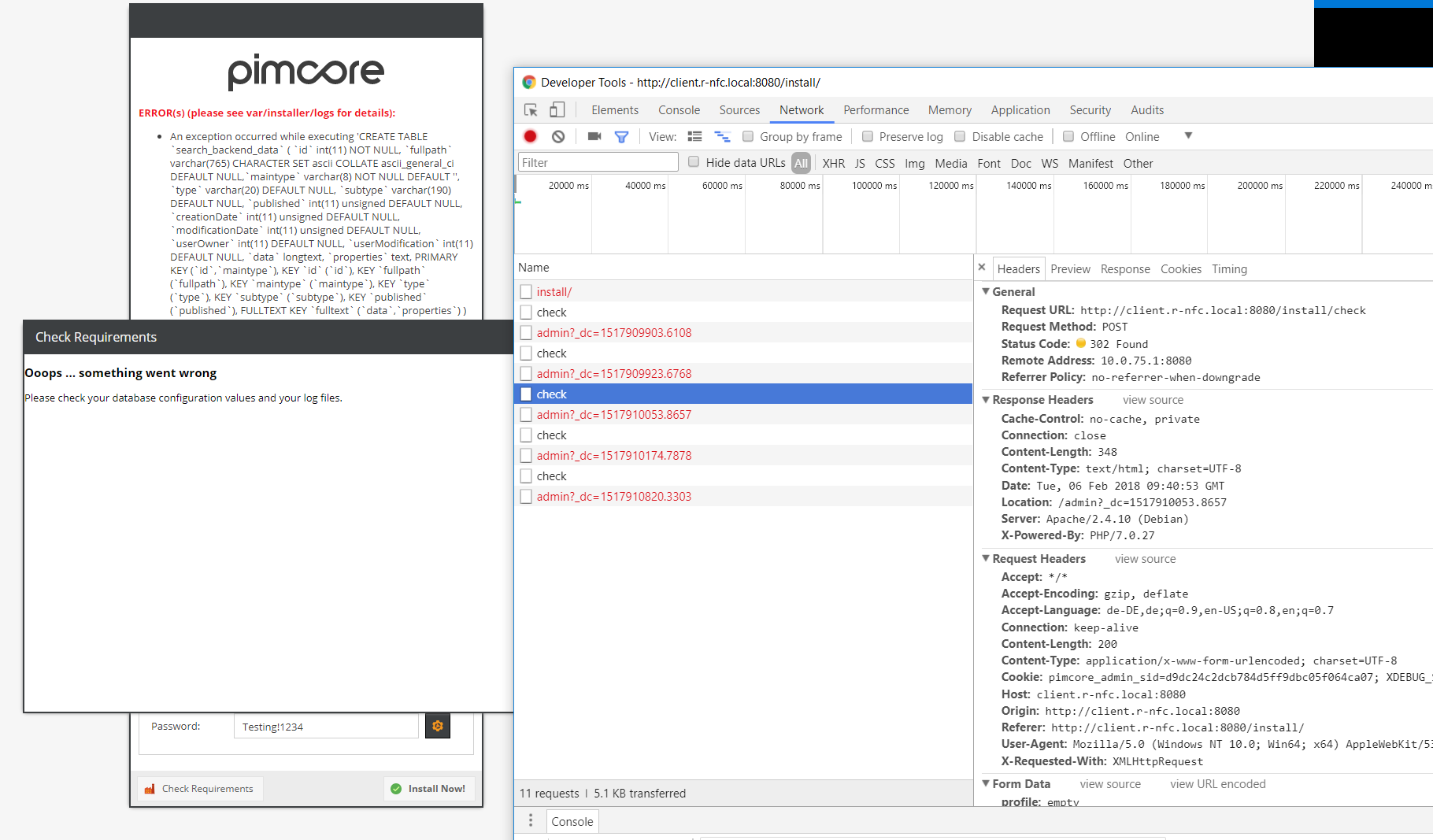Activate the device toolbar in DevTools
1433x840 pixels.
[558, 109]
